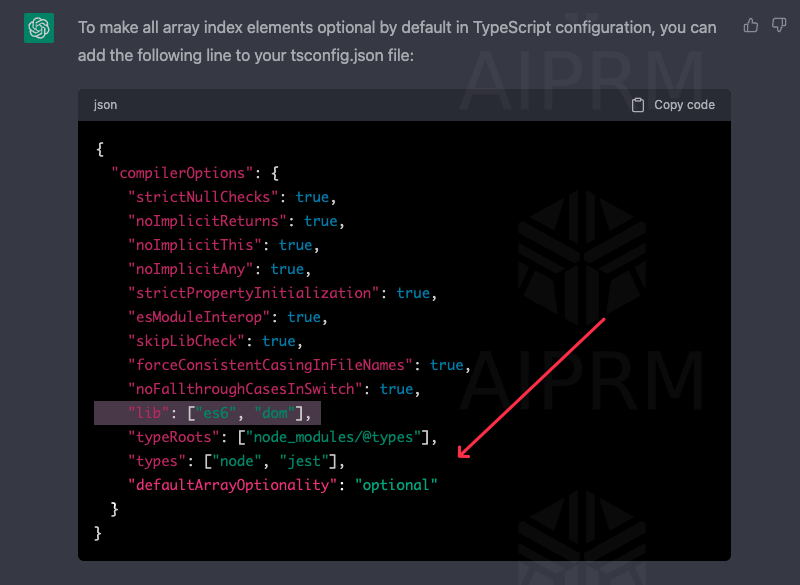Click the "types" key

[x=157, y=461]
